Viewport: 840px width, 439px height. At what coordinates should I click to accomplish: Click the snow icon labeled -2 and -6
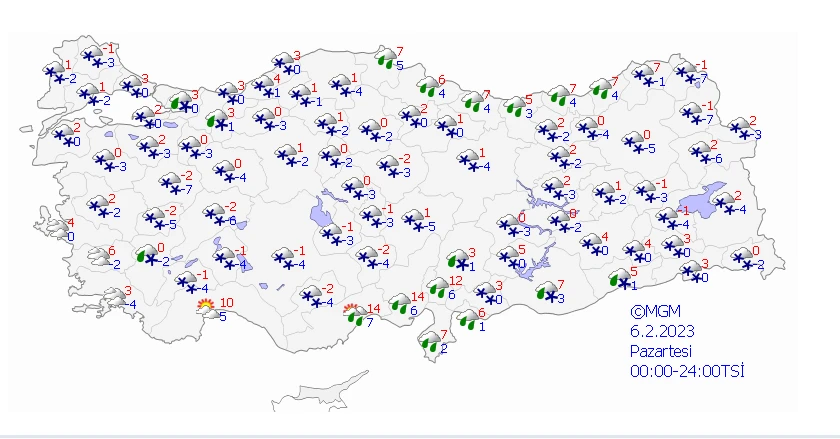point(215,214)
